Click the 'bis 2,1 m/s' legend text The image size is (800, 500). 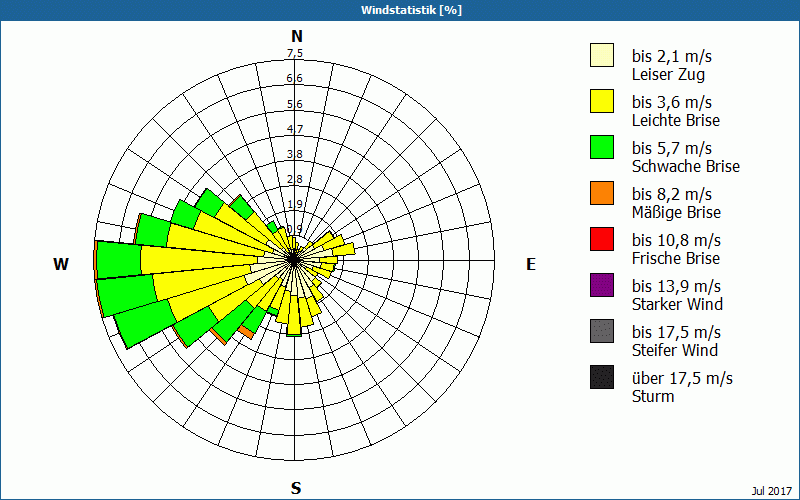pyautogui.click(x=671, y=56)
